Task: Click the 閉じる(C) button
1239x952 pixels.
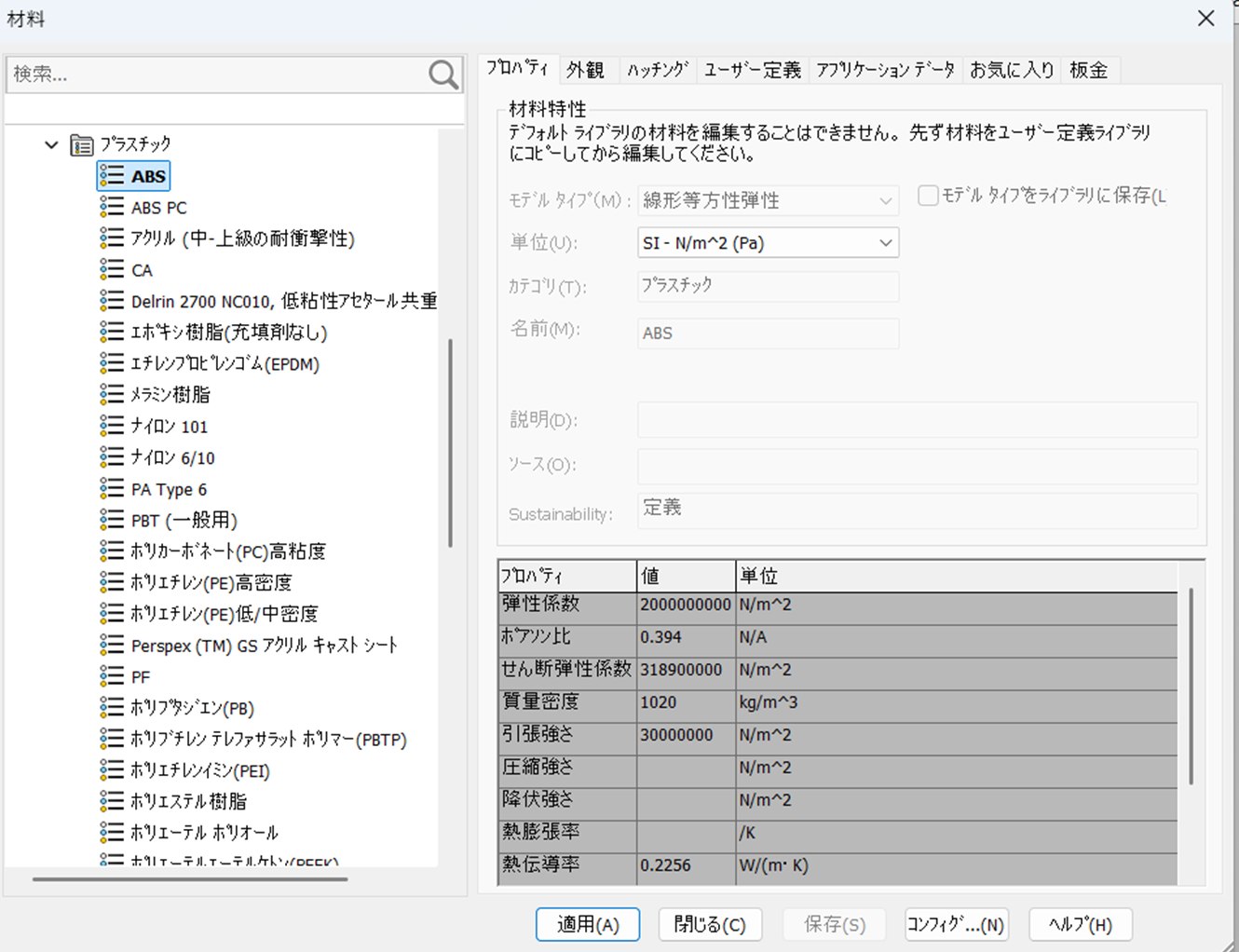Action: [710, 924]
